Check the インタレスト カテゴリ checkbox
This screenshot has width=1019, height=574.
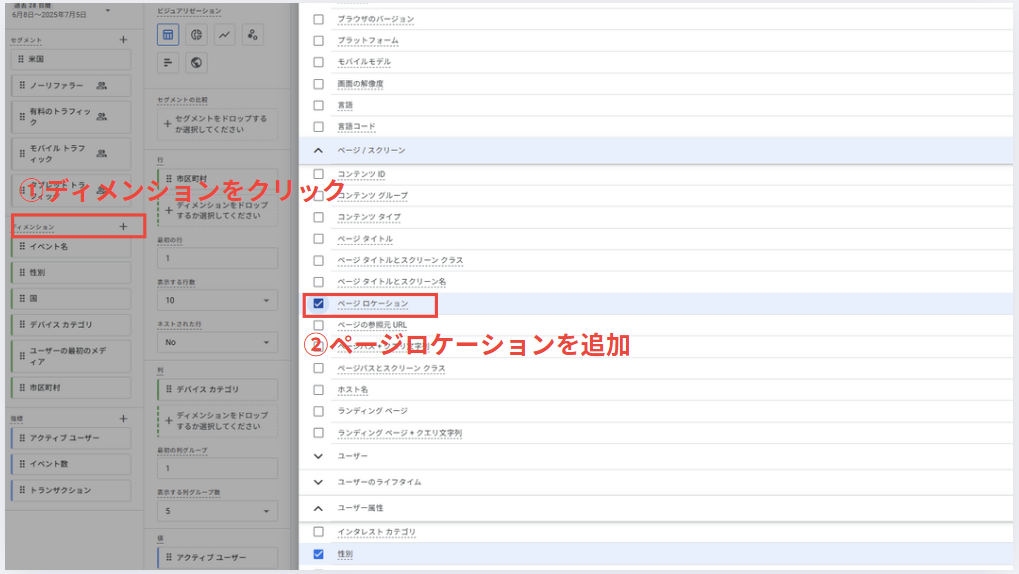coord(318,532)
